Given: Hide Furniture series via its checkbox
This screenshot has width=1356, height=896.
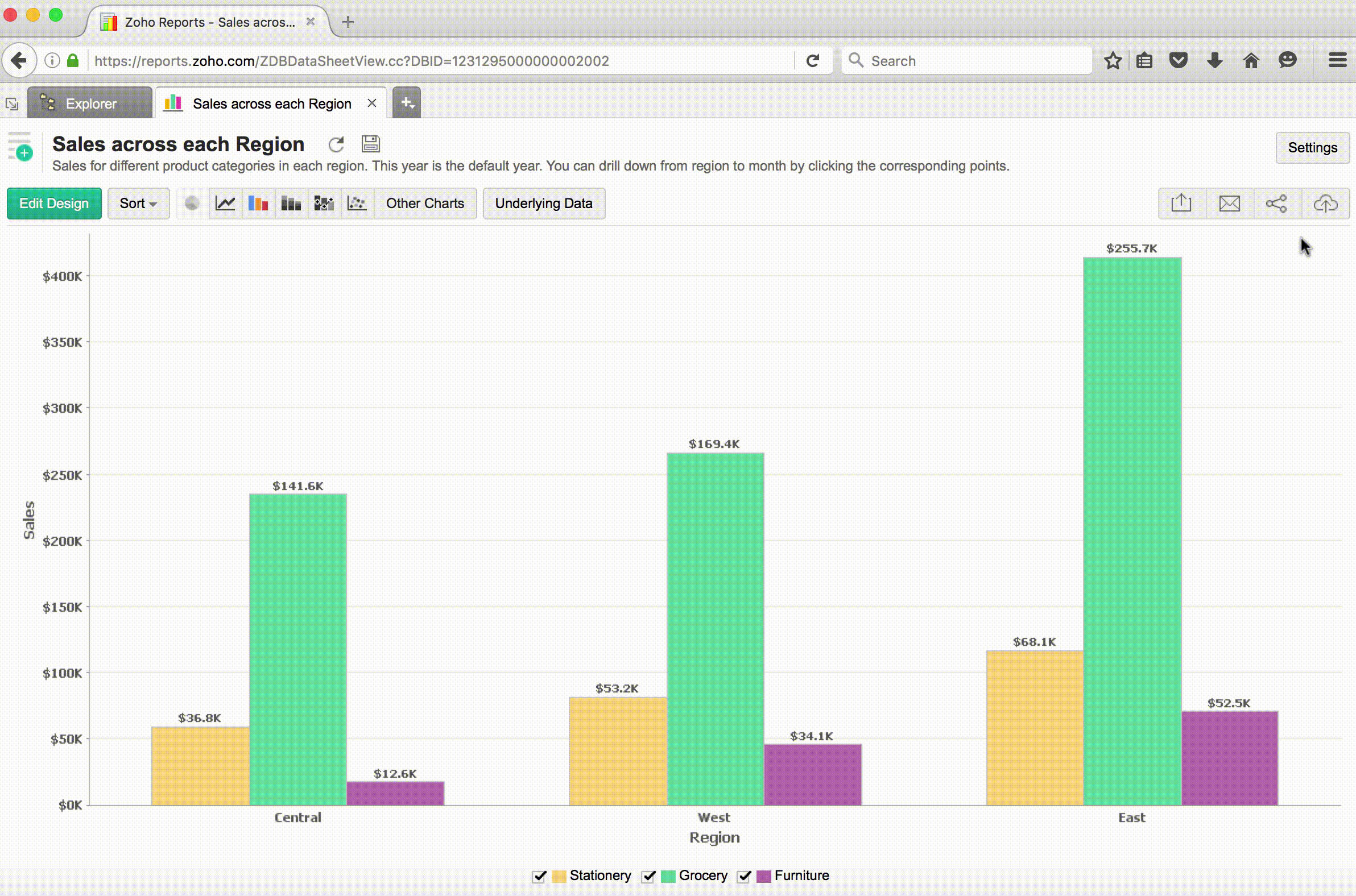Looking at the screenshot, I should pos(744,876).
